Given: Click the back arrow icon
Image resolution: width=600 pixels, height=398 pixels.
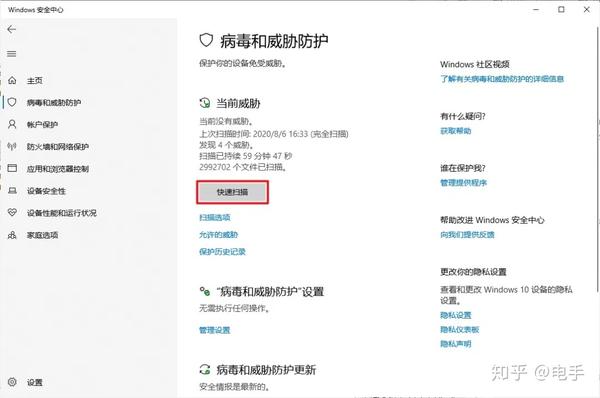Looking at the screenshot, I should [x=12, y=29].
